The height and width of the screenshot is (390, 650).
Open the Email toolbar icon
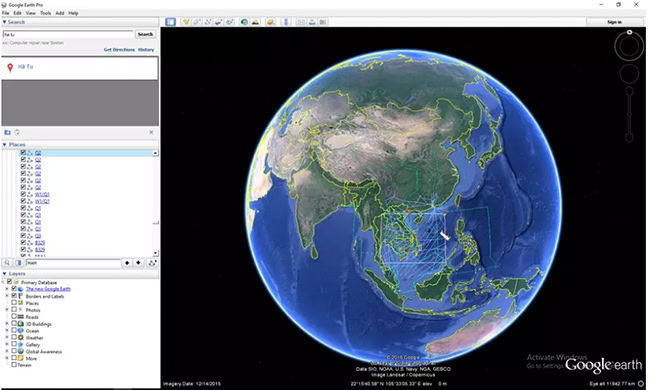301,22
